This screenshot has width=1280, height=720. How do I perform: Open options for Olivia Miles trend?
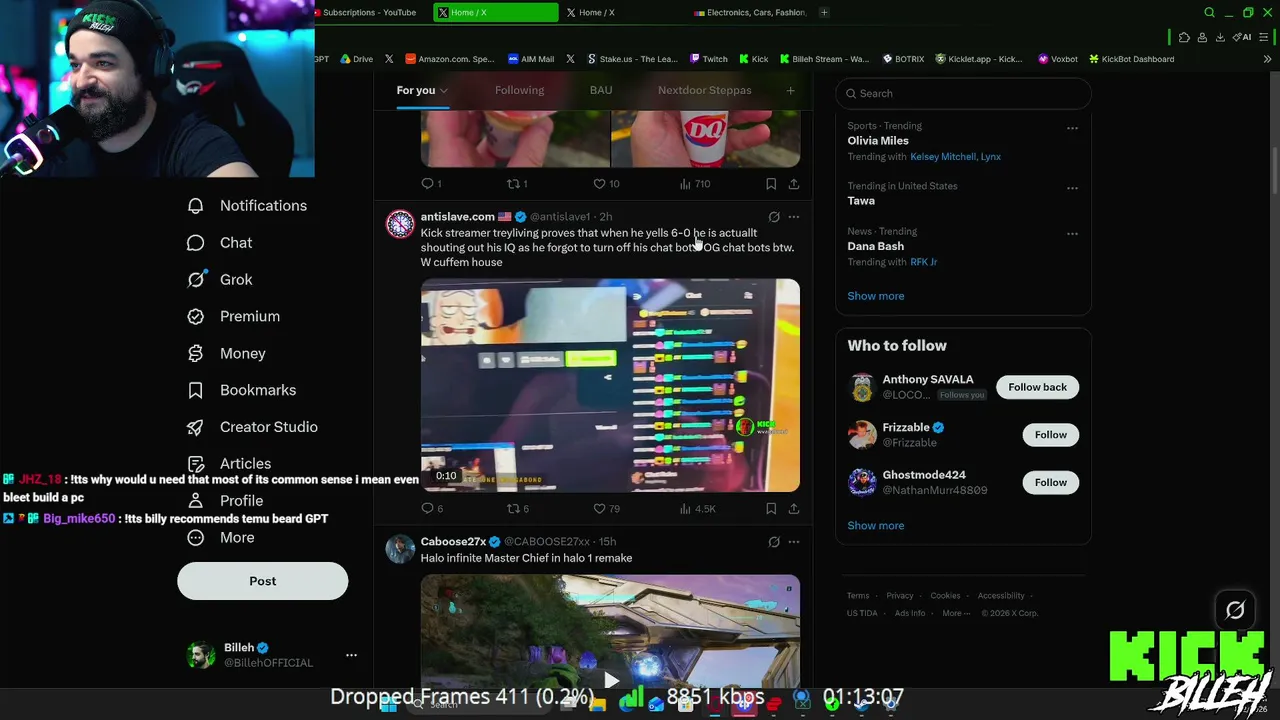click(1072, 128)
